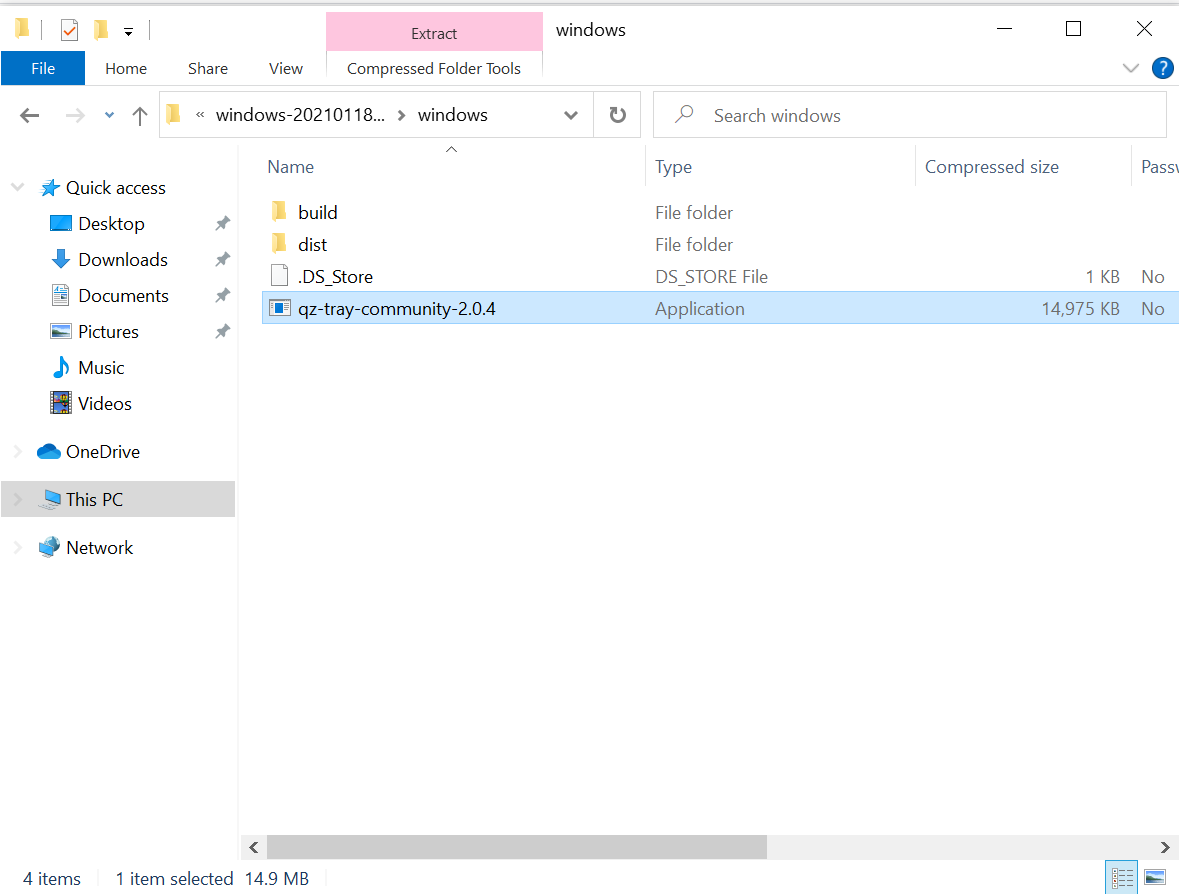Screen dimensions: 1179x894
Task: Open Help with the question mark icon
Action: pyautogui.click(x=1162, y=68)
